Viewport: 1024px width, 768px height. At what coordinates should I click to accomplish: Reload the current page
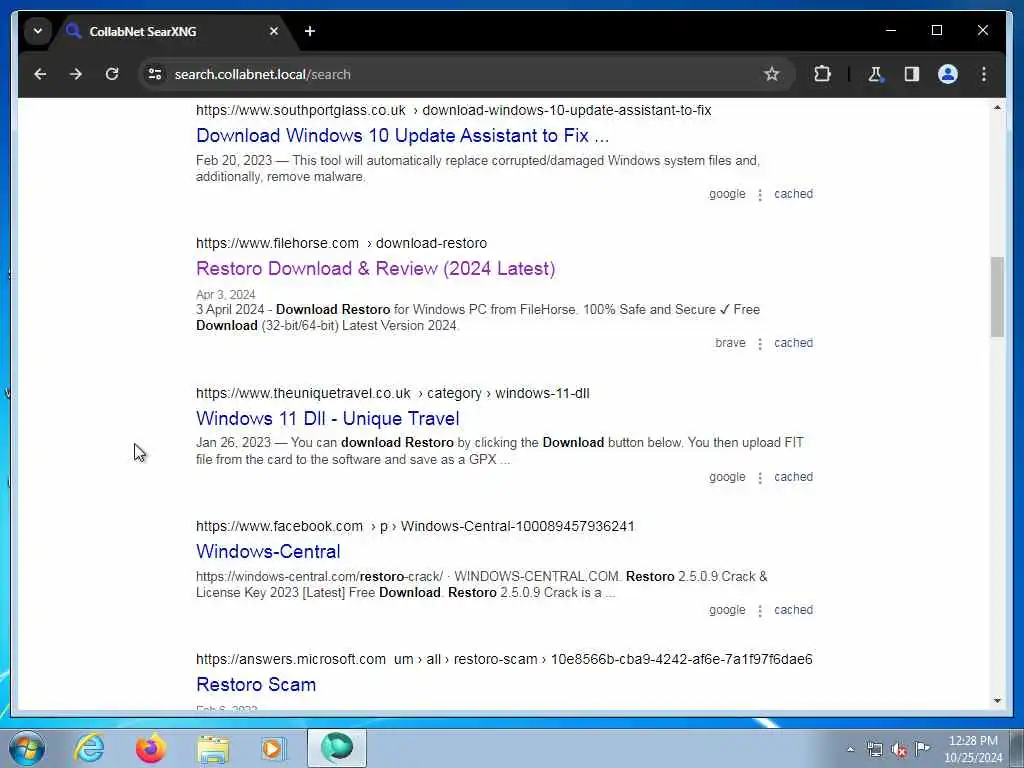coord(112,74)
